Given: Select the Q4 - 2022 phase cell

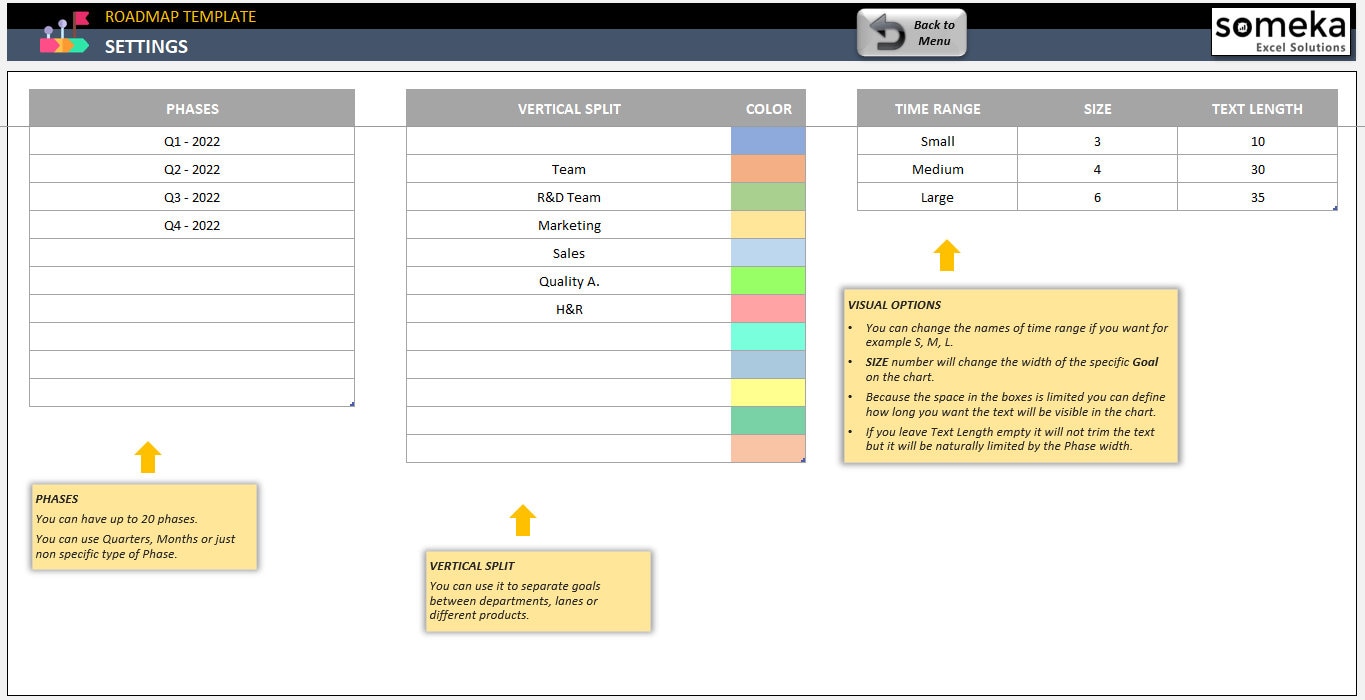Looking at the screenshot, I should pos(192,225).
